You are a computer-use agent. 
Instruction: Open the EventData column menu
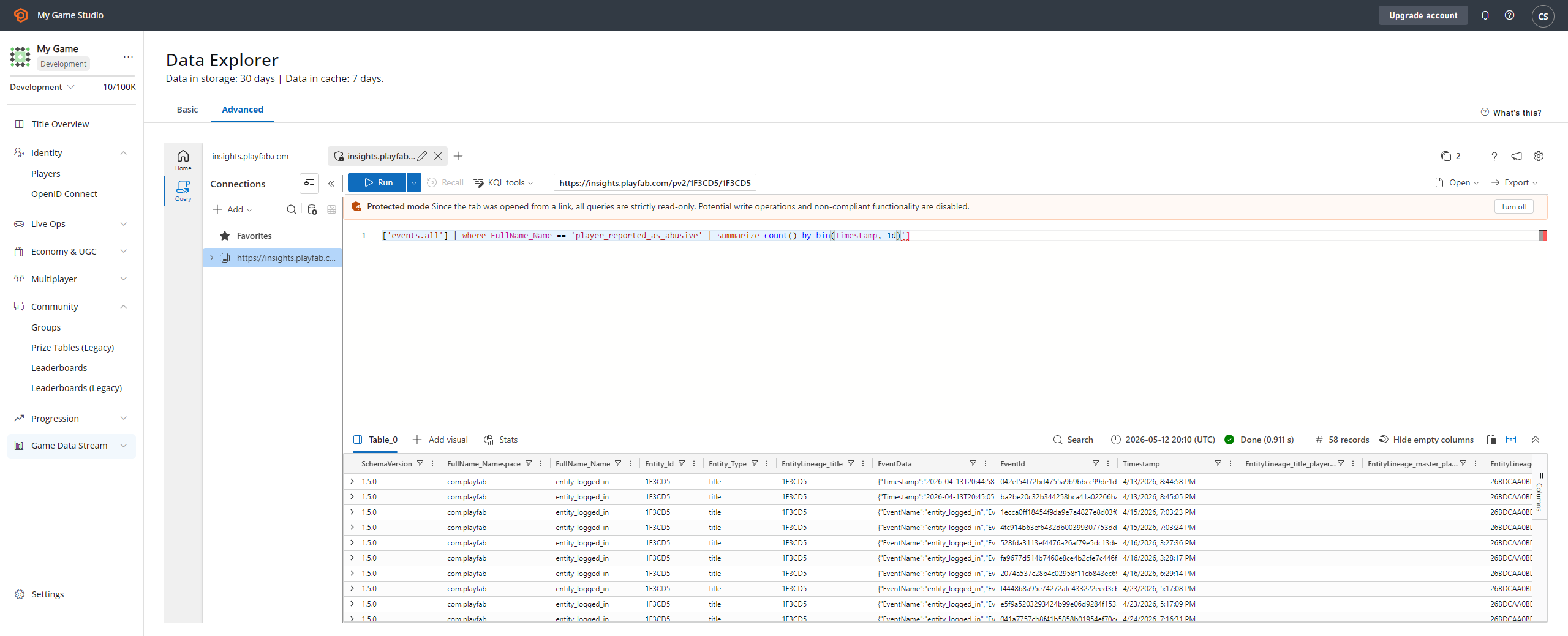tap(986, 463)
